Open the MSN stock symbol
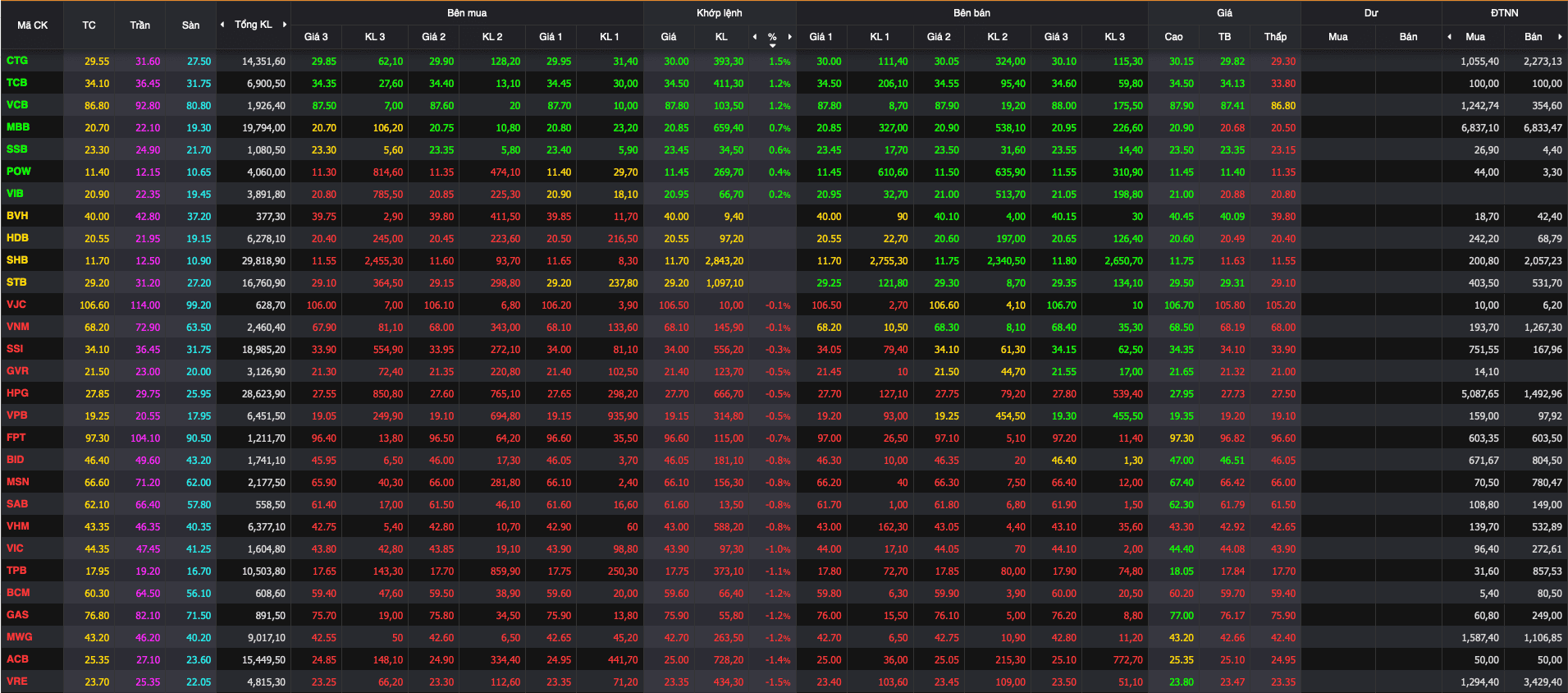1568x693 pixels. [x=18, y=482]
